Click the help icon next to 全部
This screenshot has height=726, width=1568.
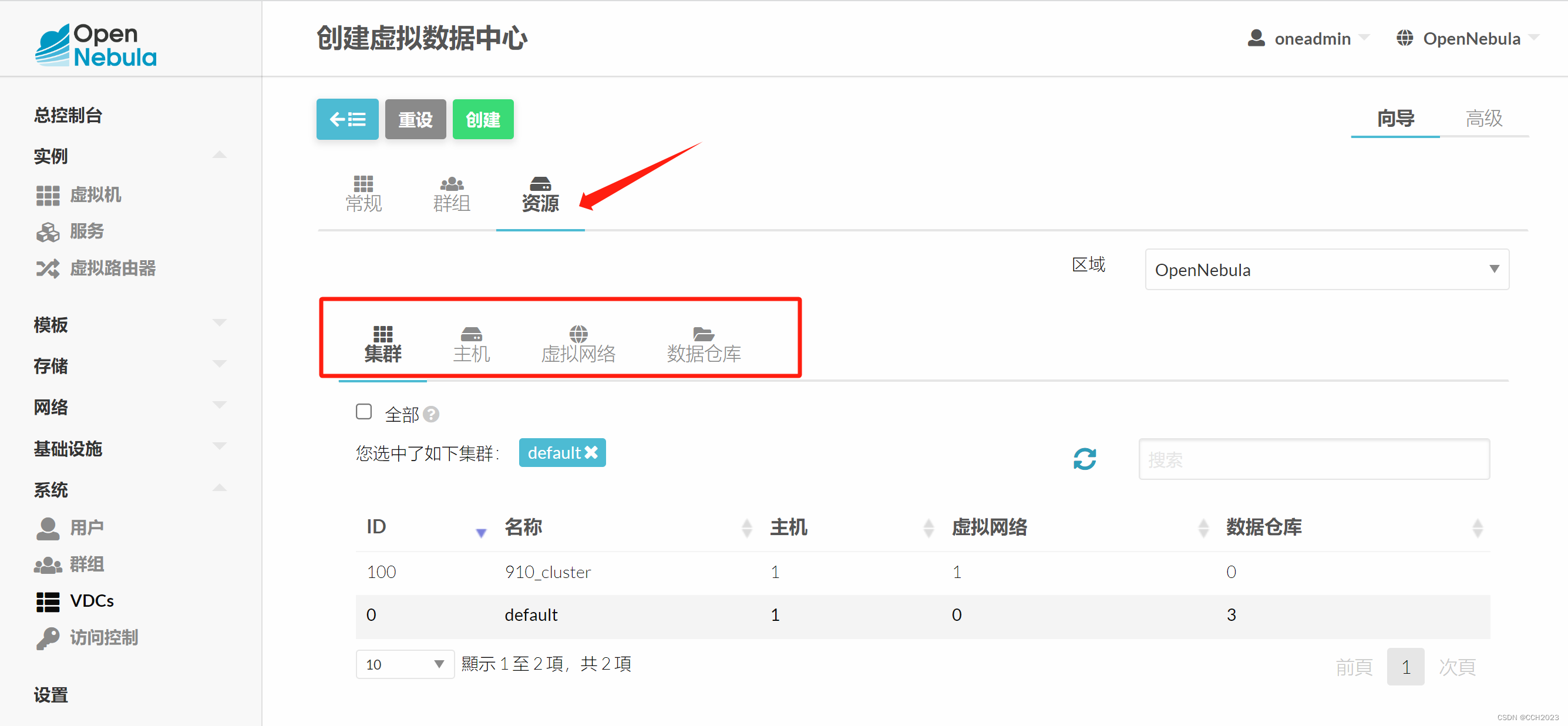(432, 415)
